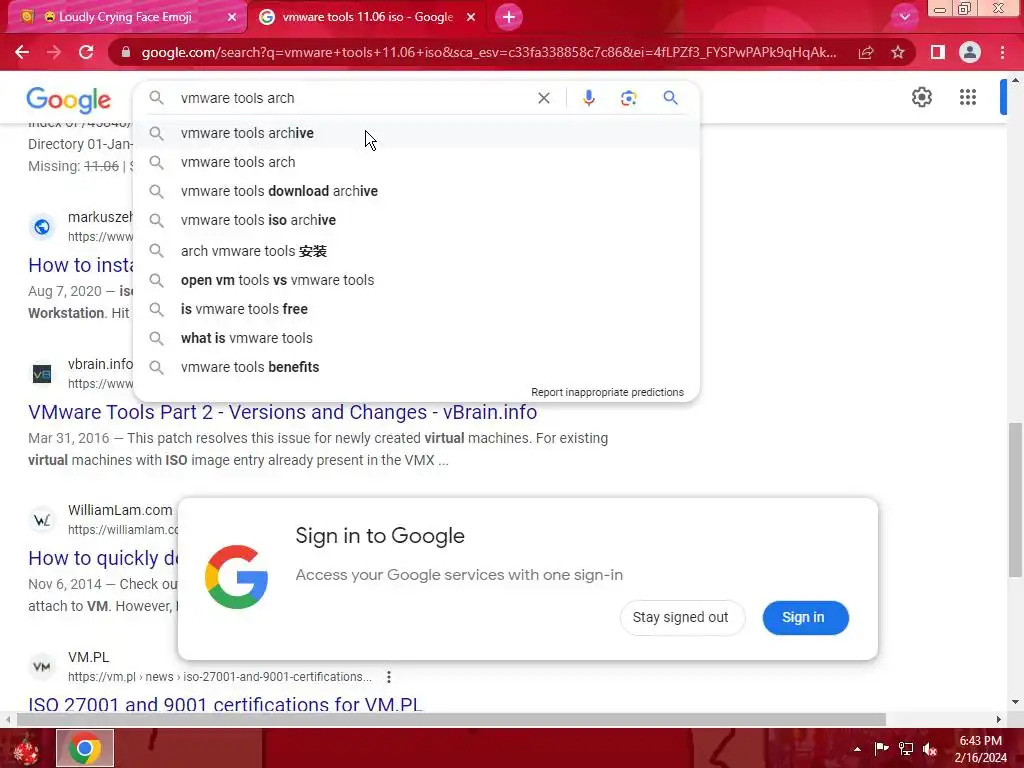Viewport: 1024px width, 768px height.
Task: Start voice search with microphone icon
Action: click(588, 98)
